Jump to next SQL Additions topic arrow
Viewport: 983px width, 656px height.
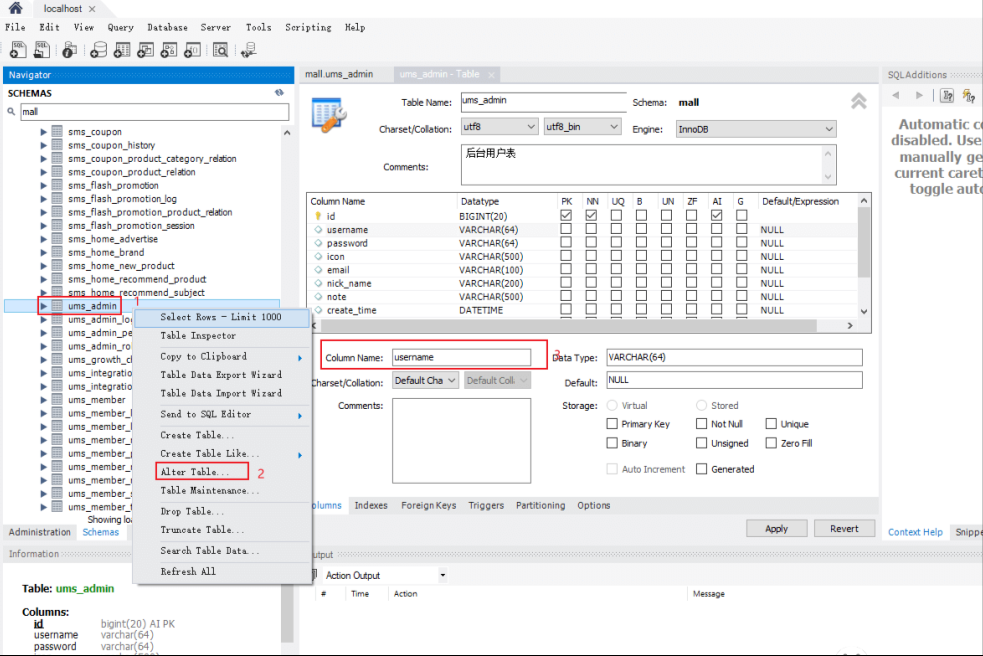(x=919, y=95)
